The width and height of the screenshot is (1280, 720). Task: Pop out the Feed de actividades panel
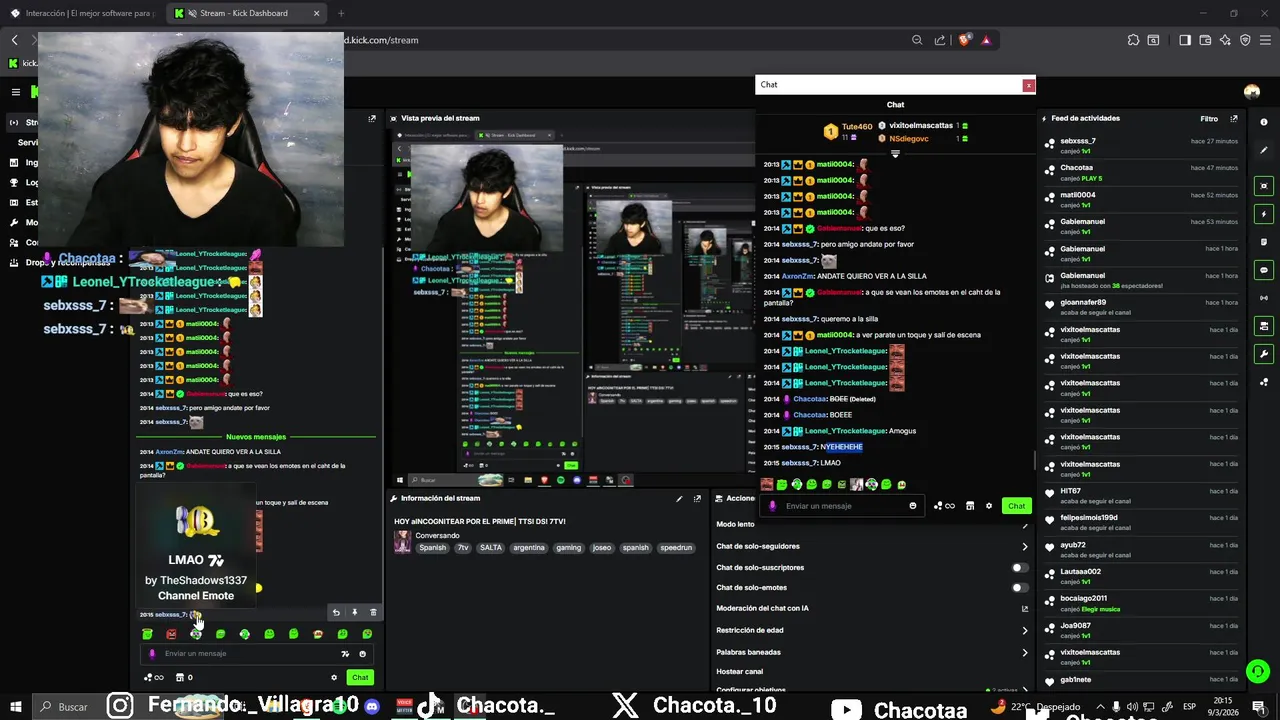point(1234,118)
